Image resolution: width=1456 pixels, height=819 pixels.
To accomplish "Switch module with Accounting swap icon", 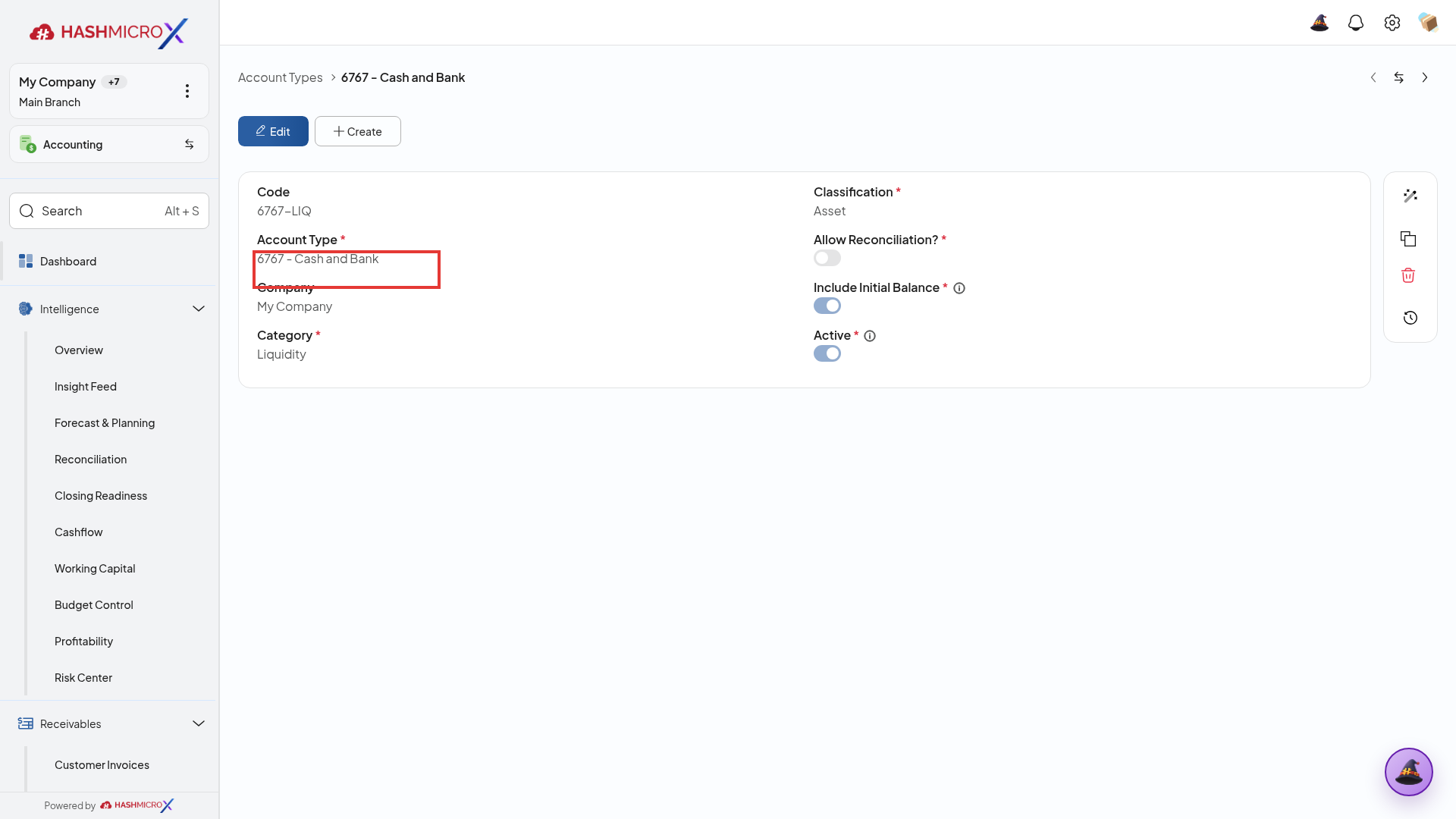I will (190, 144).
